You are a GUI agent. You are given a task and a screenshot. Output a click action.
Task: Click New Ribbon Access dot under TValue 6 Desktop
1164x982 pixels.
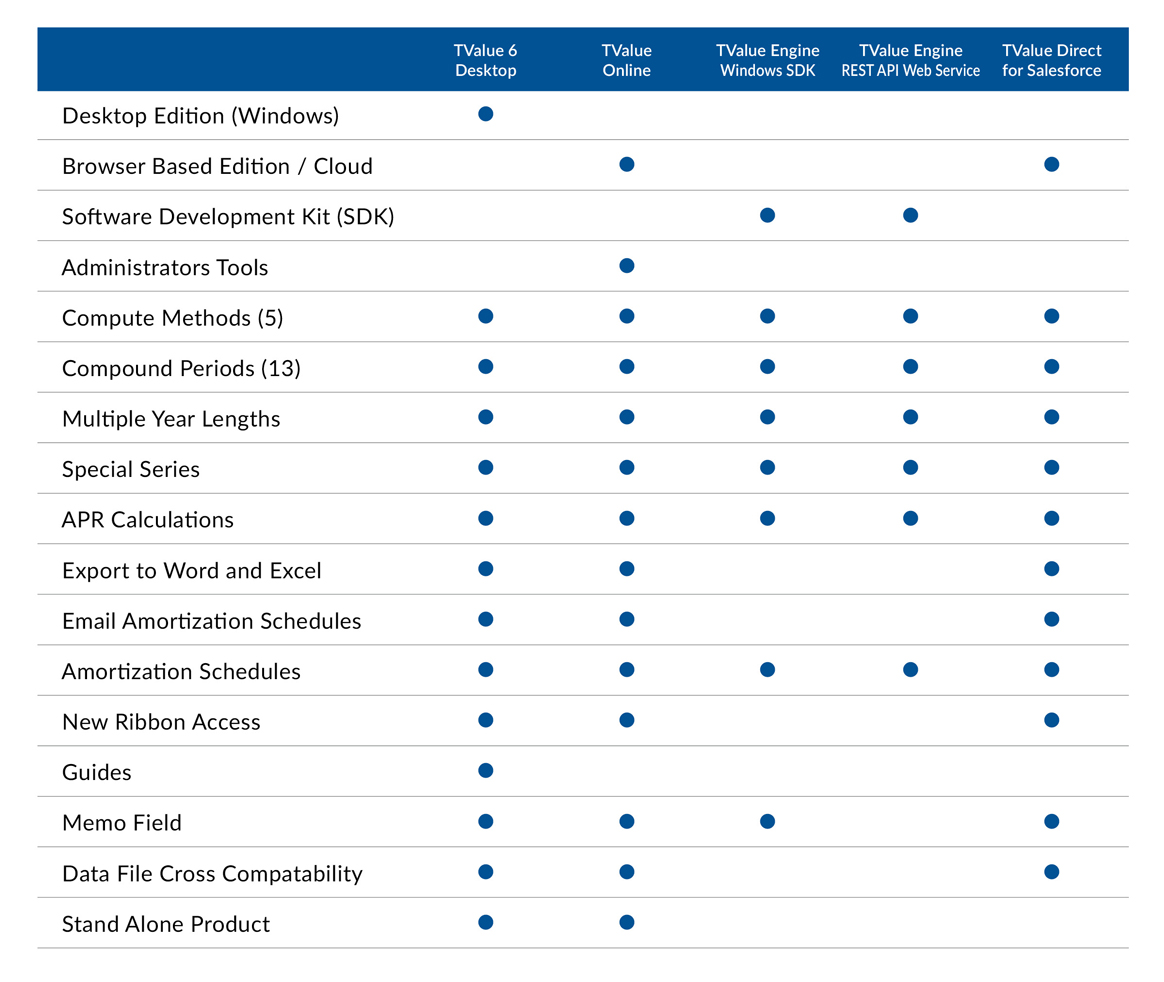click(485, 720)
